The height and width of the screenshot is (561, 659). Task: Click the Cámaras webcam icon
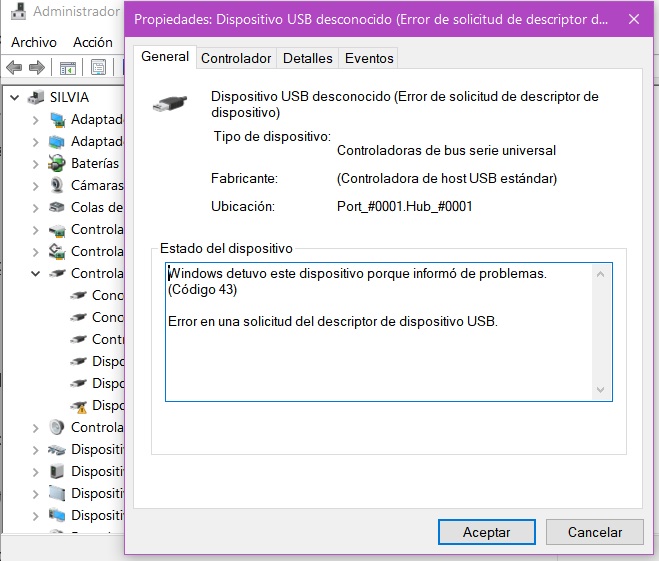pos(58,185)
